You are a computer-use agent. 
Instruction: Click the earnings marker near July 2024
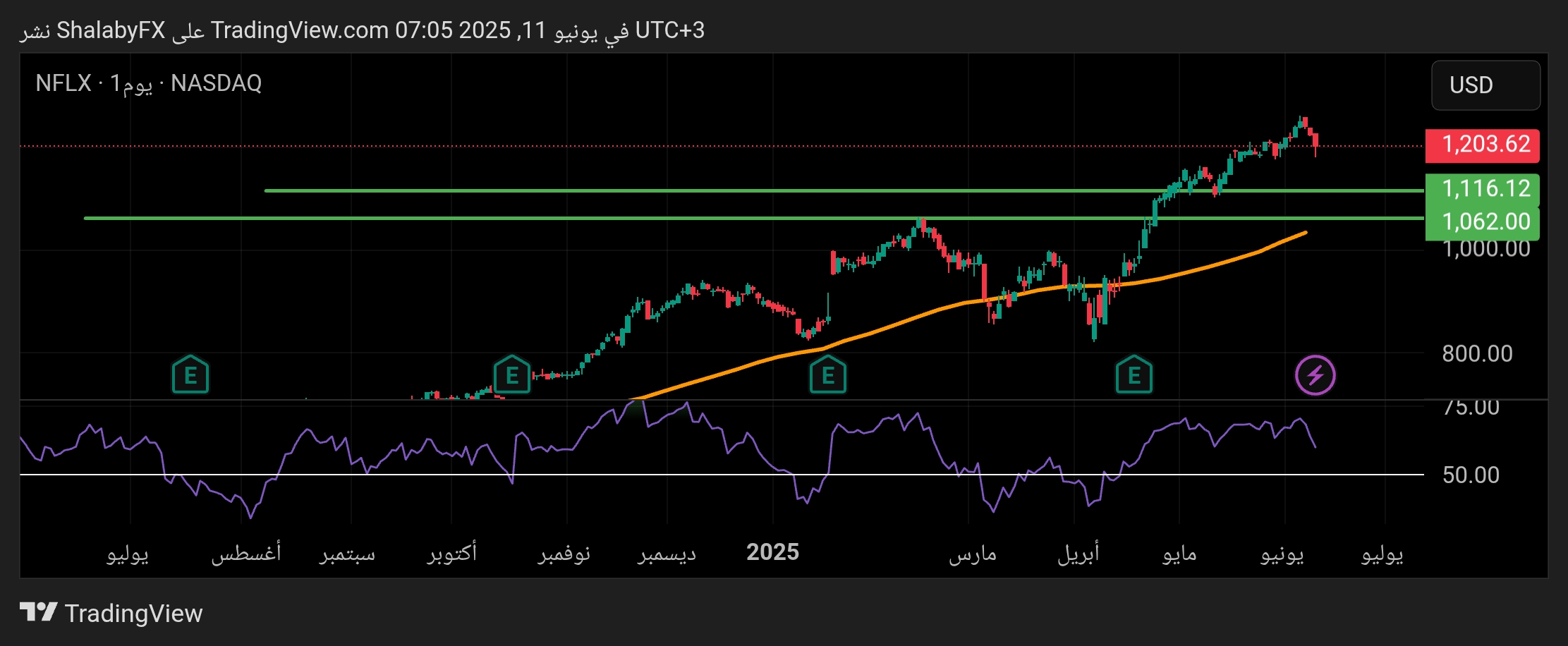click(x=190, y=374)
